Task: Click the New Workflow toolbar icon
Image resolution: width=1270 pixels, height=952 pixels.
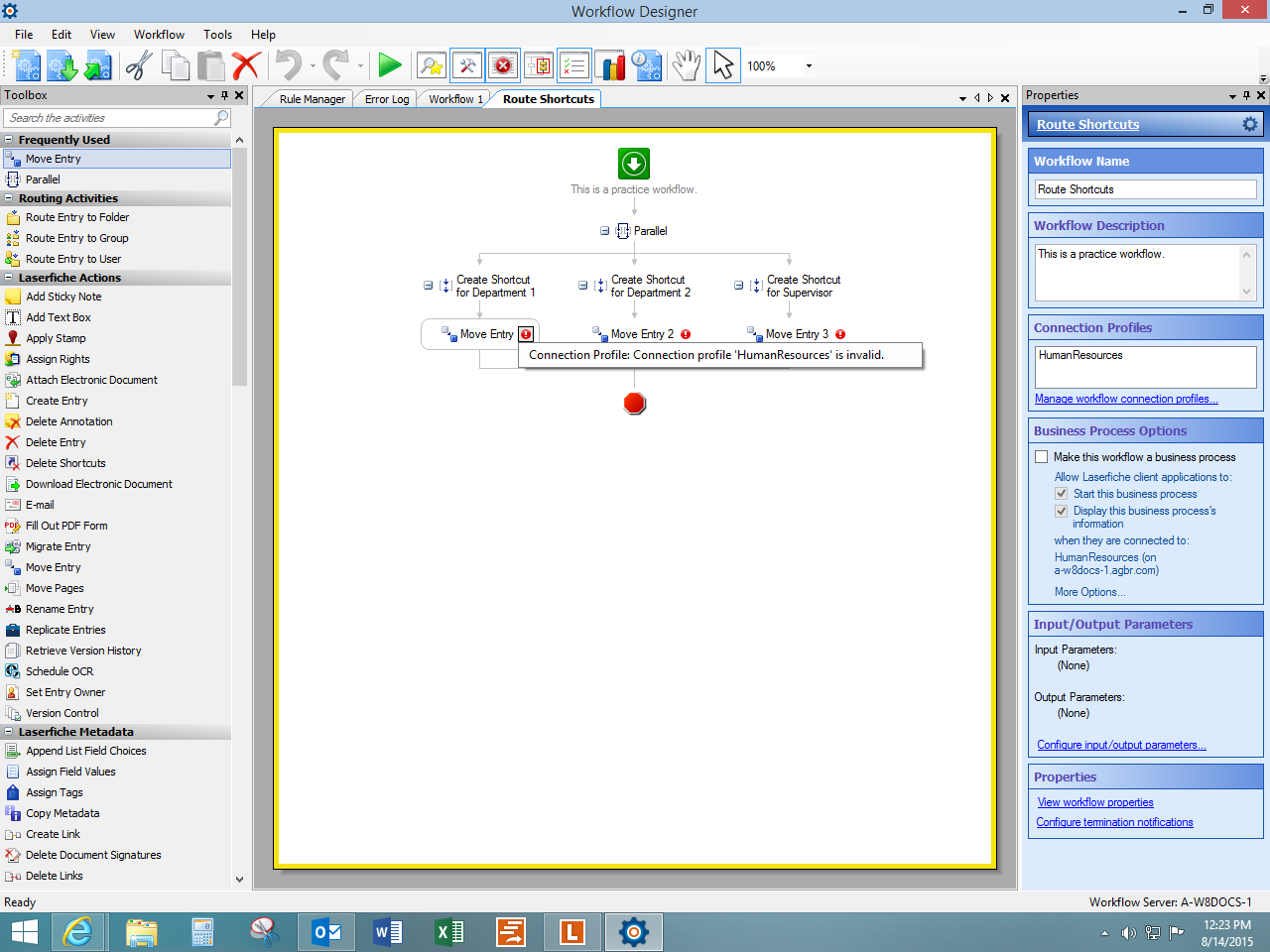Action: tap(29, 66)
